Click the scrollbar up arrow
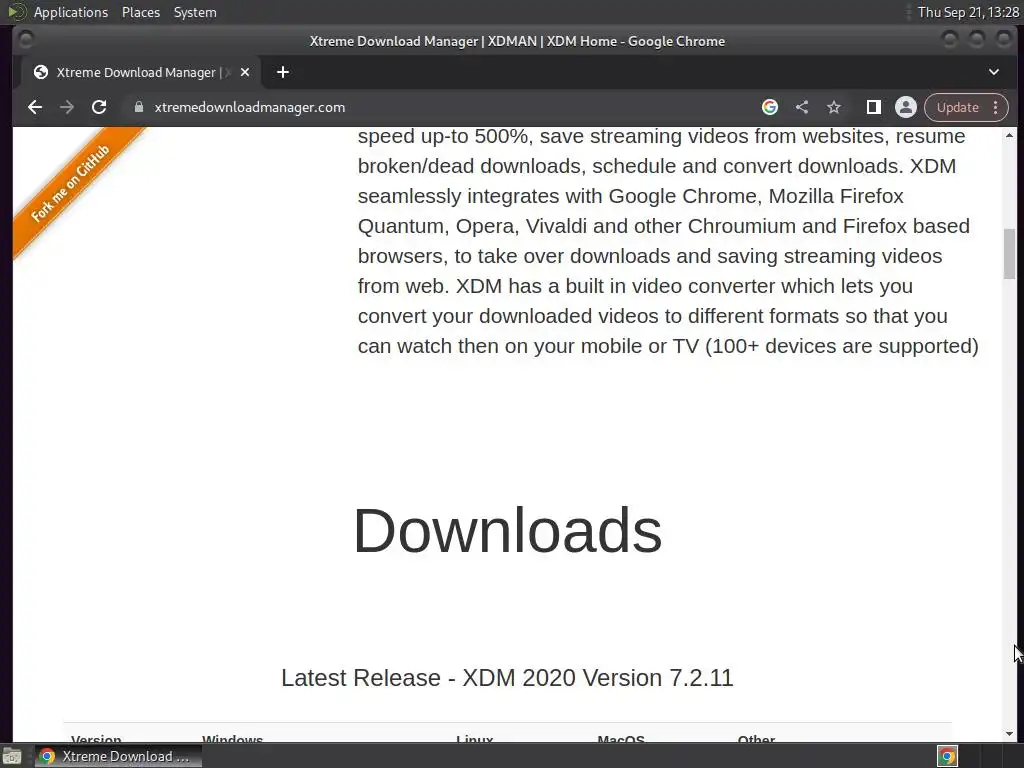This screenshot has width=1024, height=768. point(1010,135)
